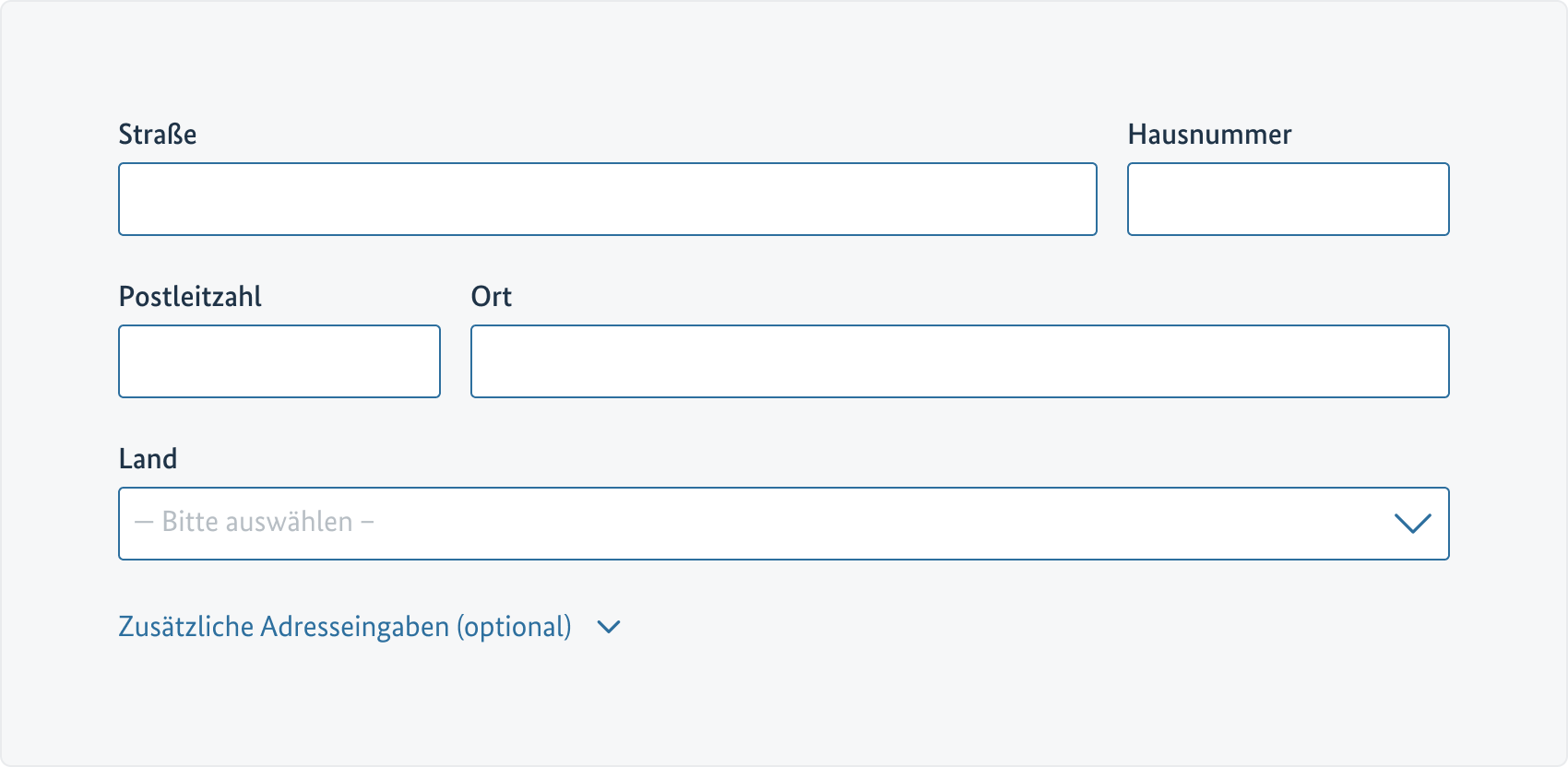Place cursor in the postal code box
The width and height of the screenshot is (1568, 767).
pos(279,361)
